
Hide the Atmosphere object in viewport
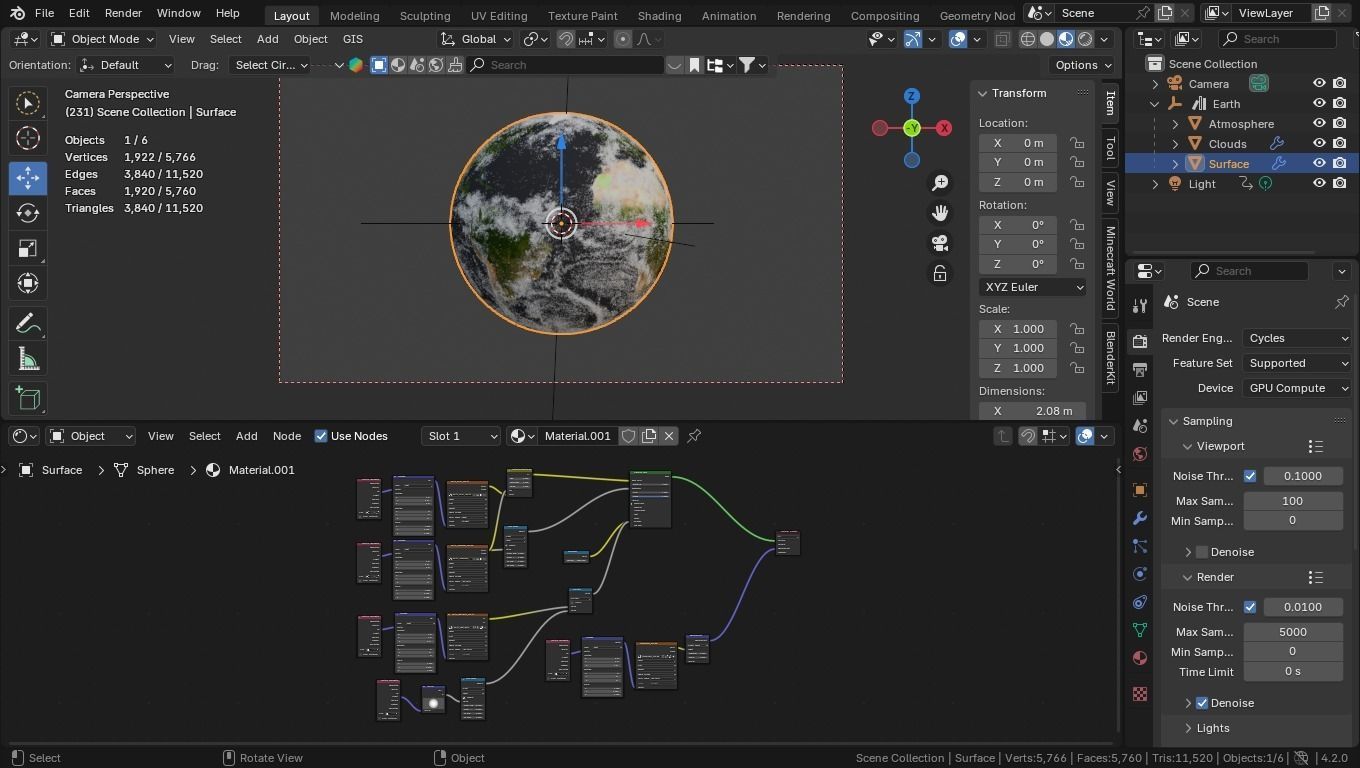(x=1319, y=124)
